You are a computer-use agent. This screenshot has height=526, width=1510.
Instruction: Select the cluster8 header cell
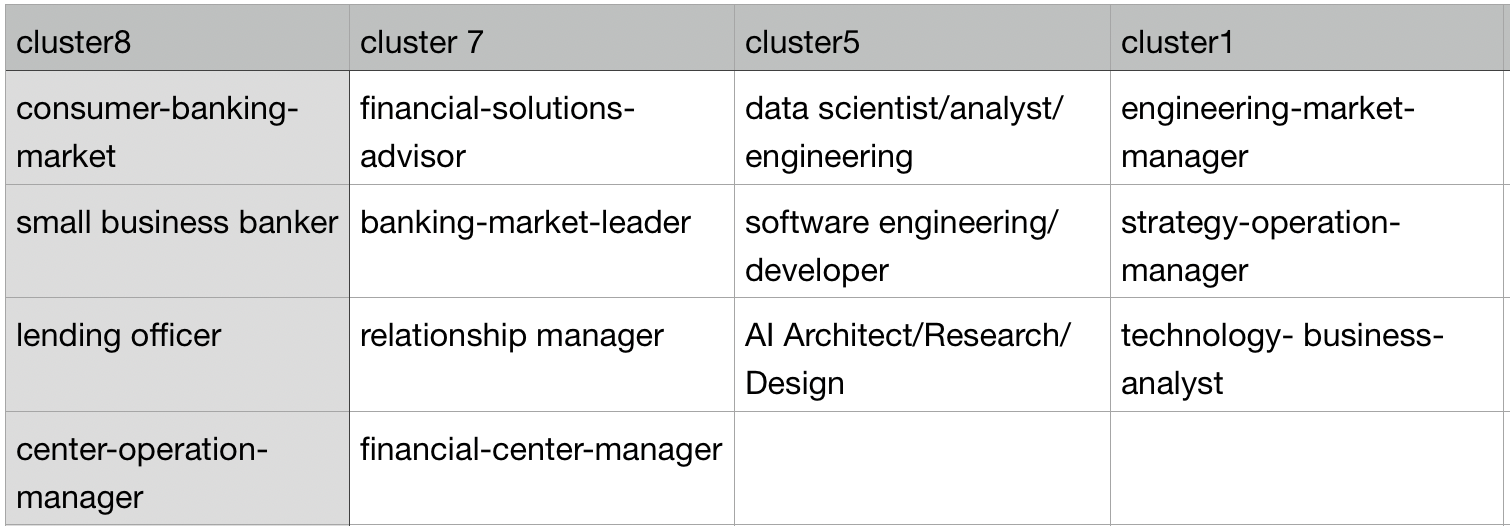[176, 41]
